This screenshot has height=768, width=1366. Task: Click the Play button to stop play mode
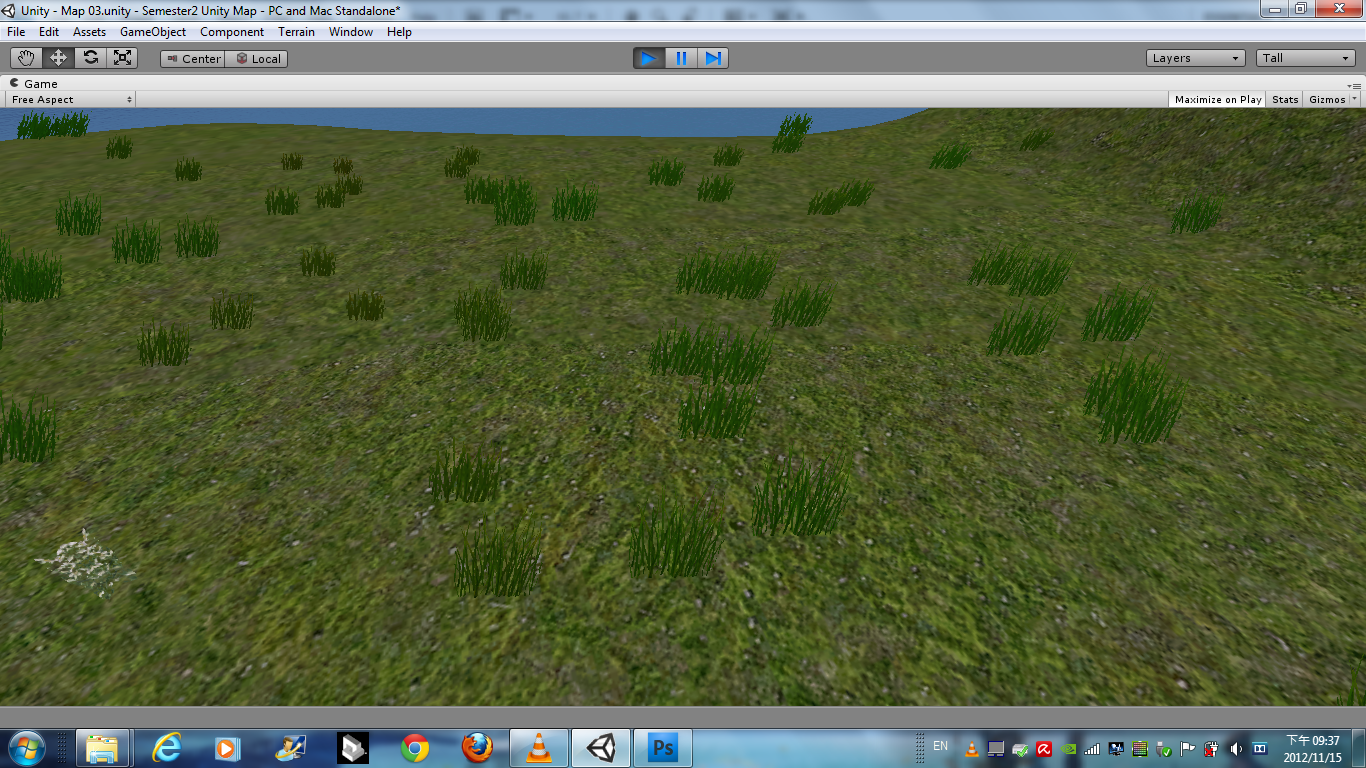[648, 57]
